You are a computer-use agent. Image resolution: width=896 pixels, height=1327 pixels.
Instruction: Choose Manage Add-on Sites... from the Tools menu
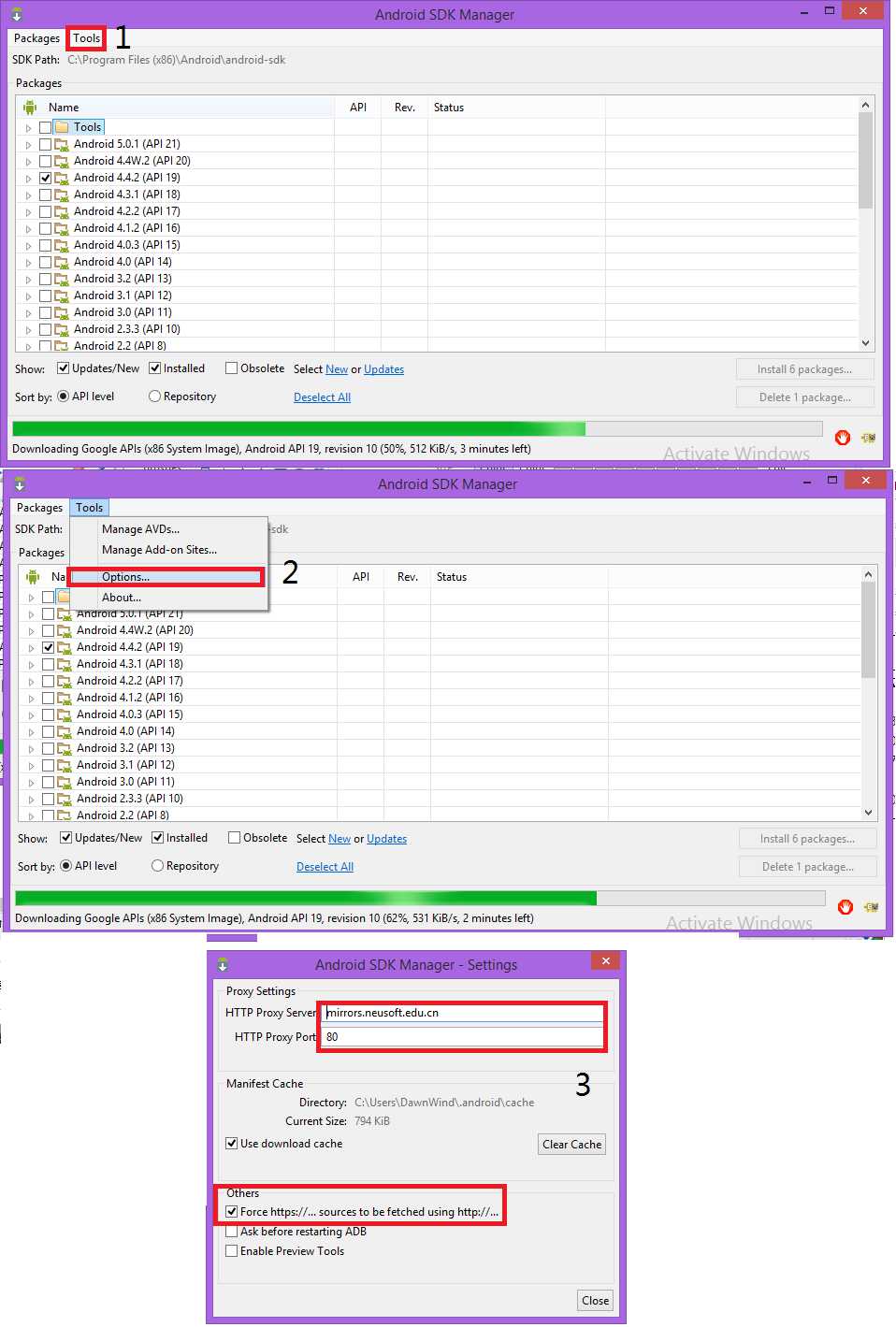pos(169,550)
